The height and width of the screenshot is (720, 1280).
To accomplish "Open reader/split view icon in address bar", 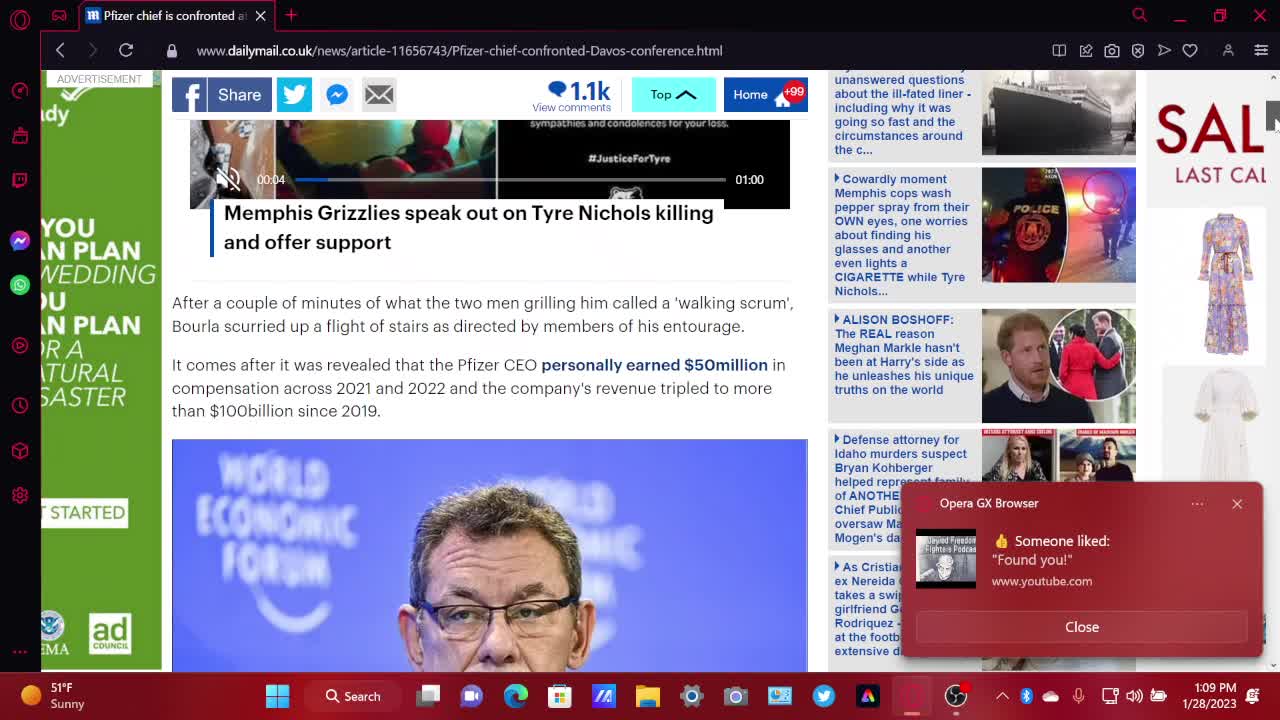I will [1059, 50].
